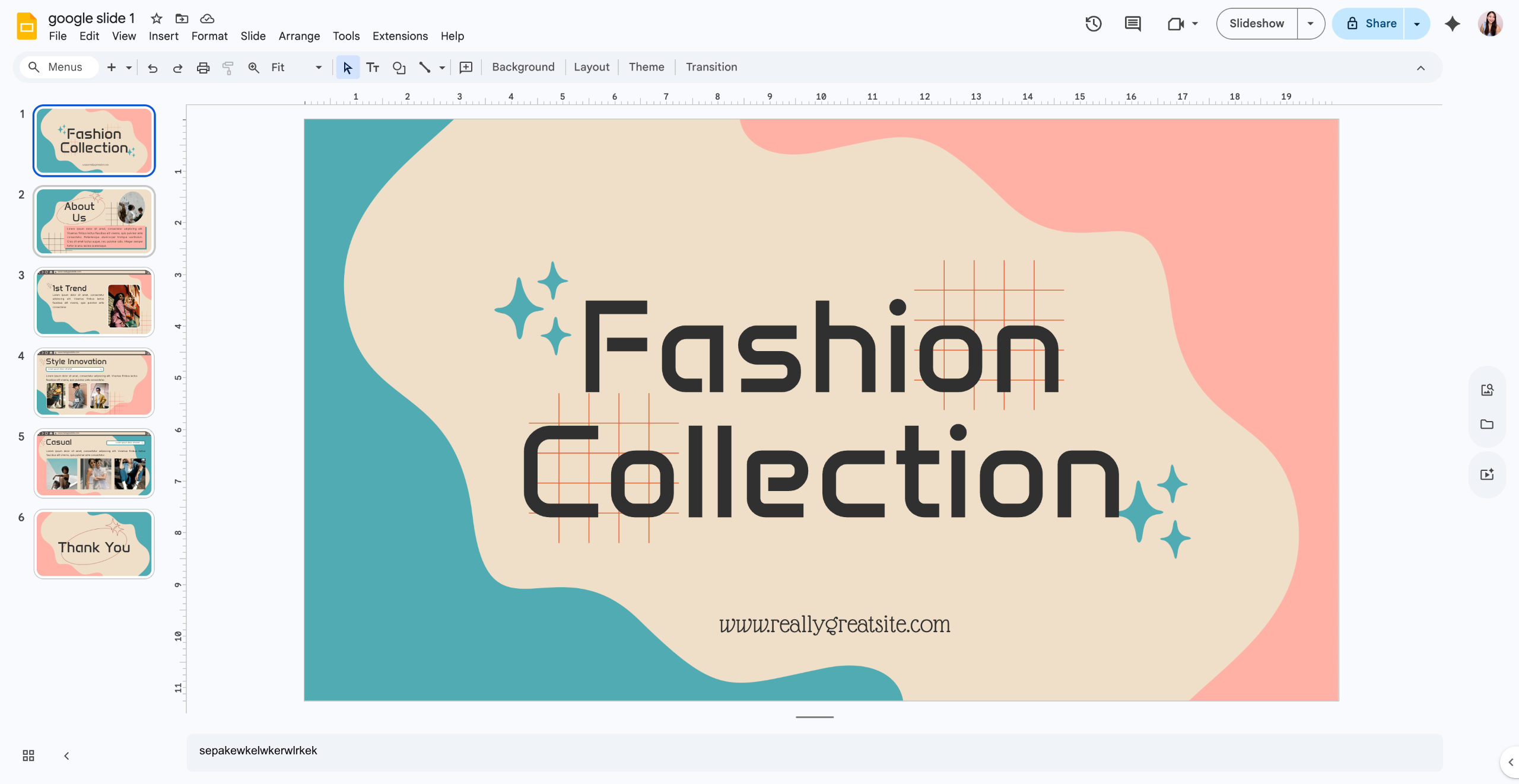Toggle grid view at bottom left

pyautogui.click(x=28, y=756)
